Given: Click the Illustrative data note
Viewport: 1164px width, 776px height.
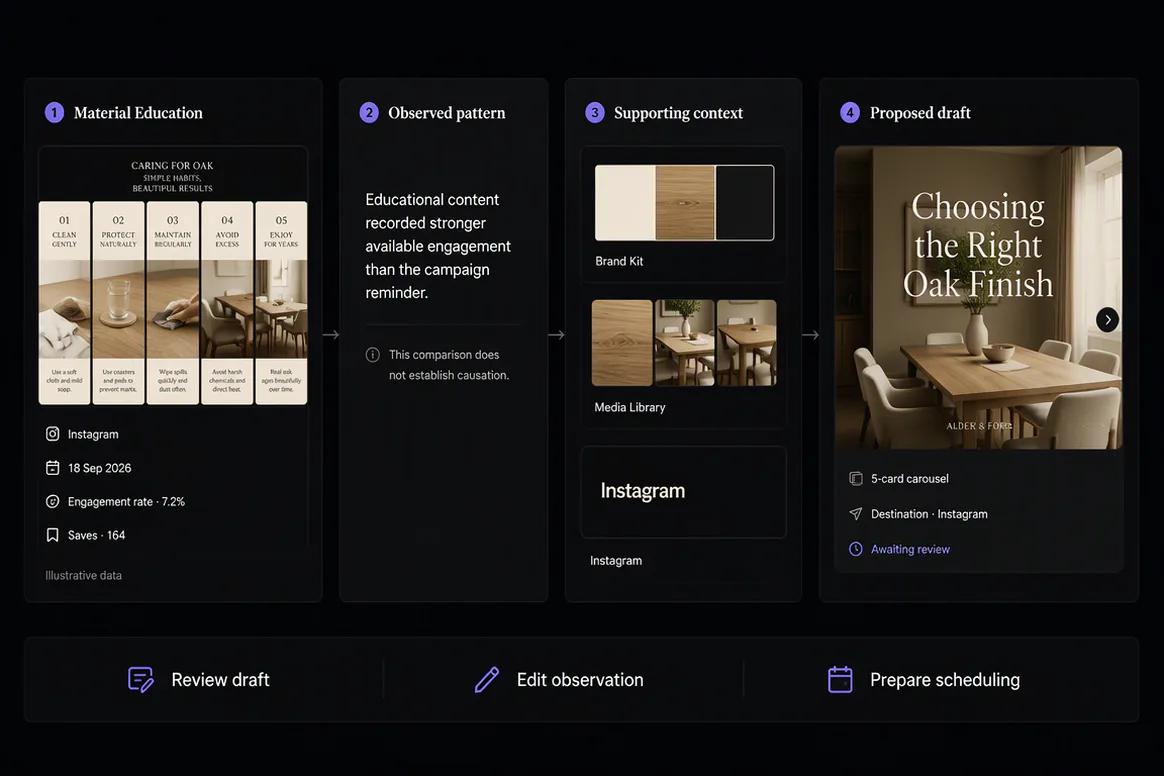Looking at the screenshot, I should point(83,576).
